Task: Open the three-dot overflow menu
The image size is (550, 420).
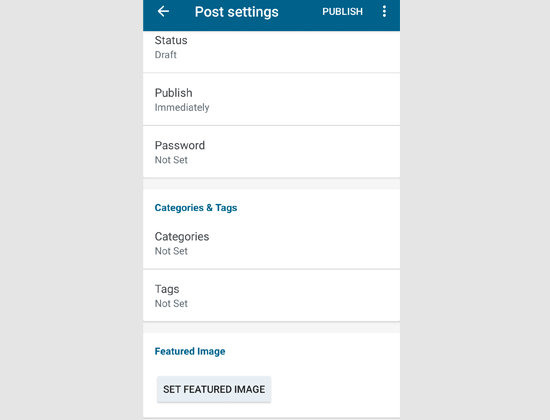Action: 384,12
